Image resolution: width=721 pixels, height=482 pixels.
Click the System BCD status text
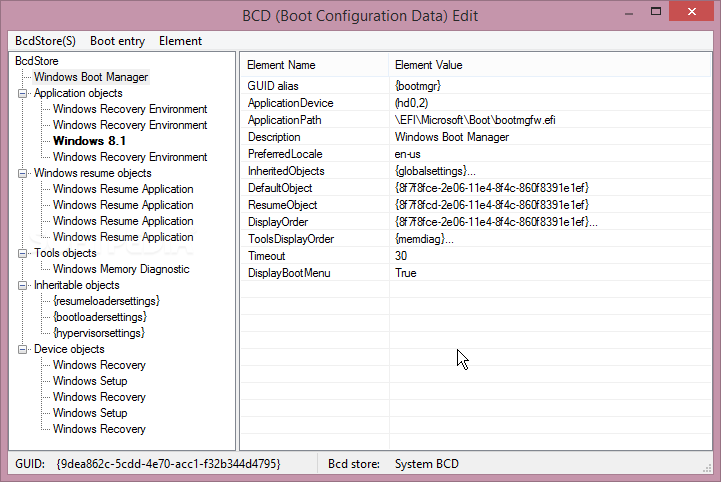[x=427, y=464]
